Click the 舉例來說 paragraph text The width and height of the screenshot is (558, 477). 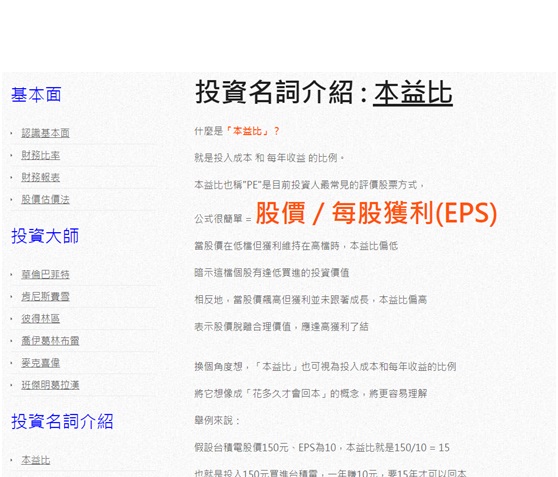click(217, 420)
